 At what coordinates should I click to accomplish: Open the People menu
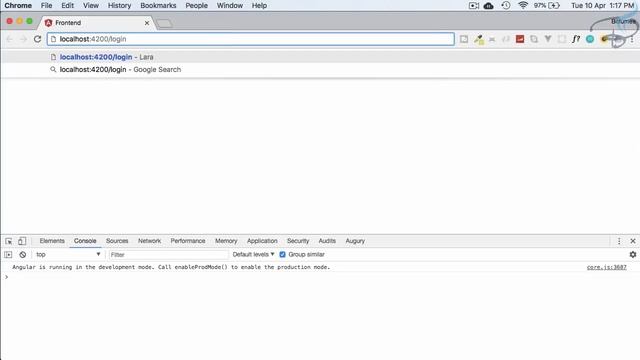click(196, 5)
